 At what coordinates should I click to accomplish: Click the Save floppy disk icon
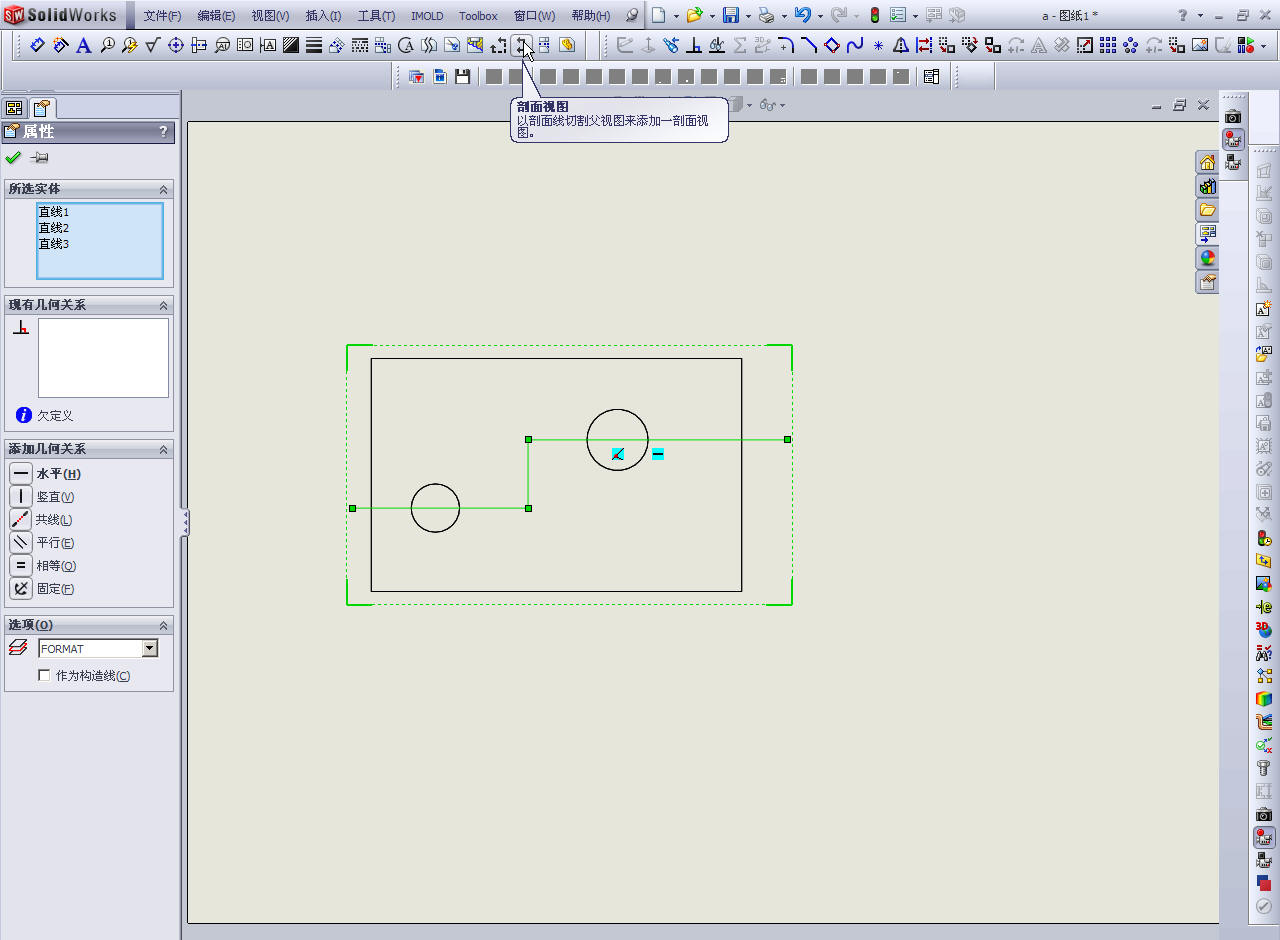click(731, 15)
